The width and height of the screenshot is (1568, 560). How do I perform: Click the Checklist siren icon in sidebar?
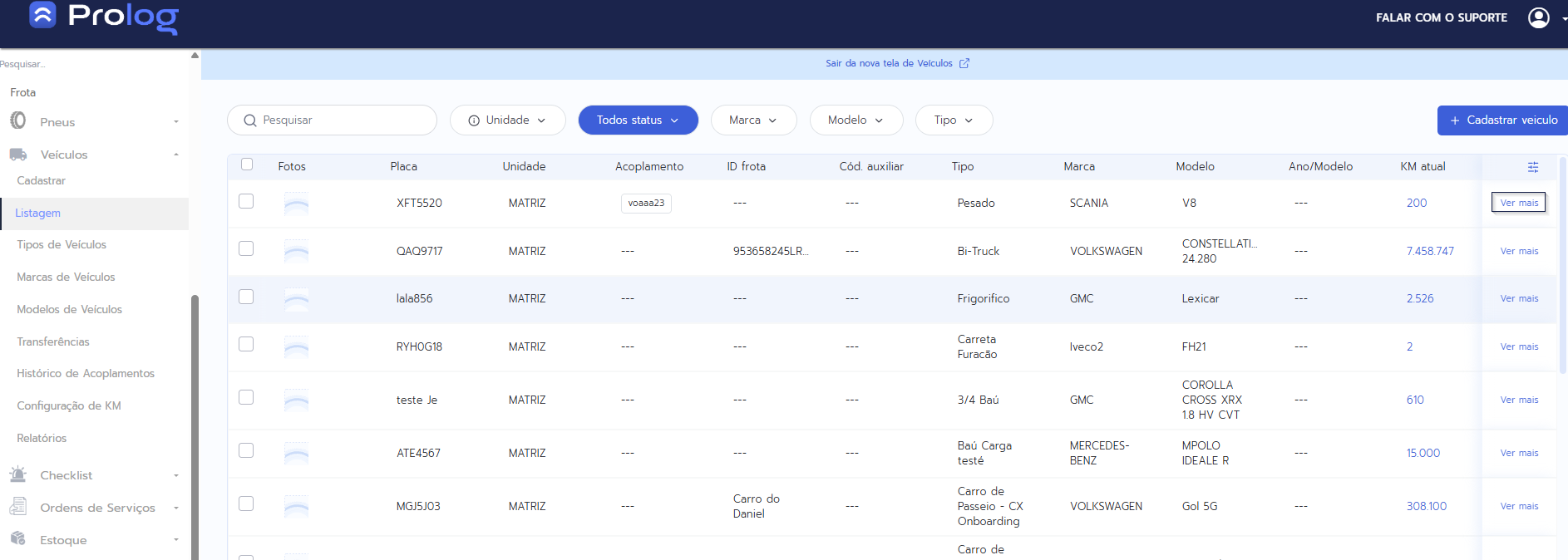18,475
